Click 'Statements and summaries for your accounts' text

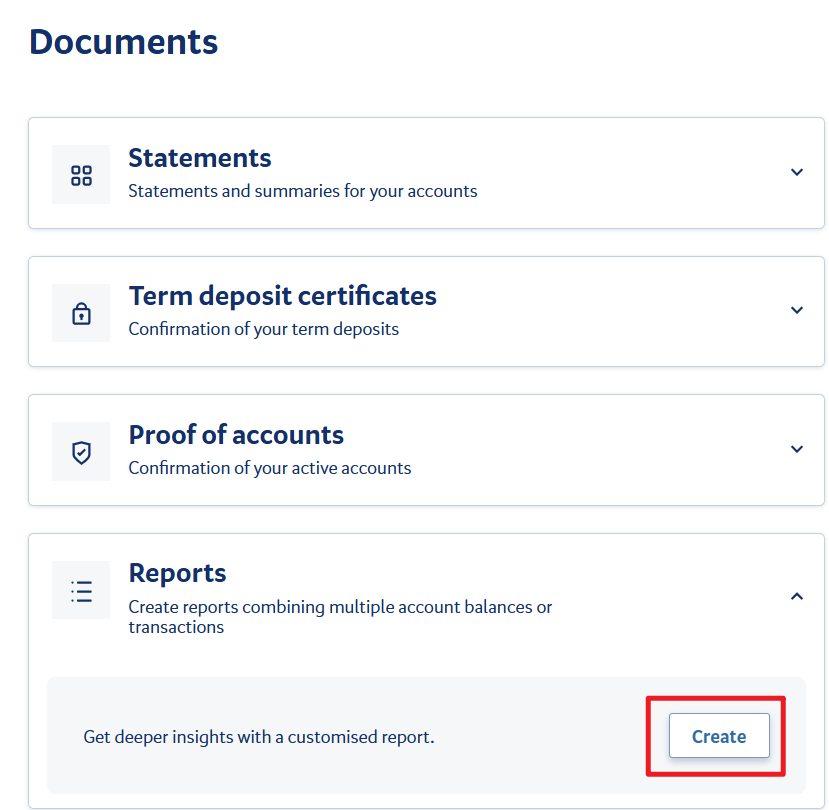pos(302,191)
